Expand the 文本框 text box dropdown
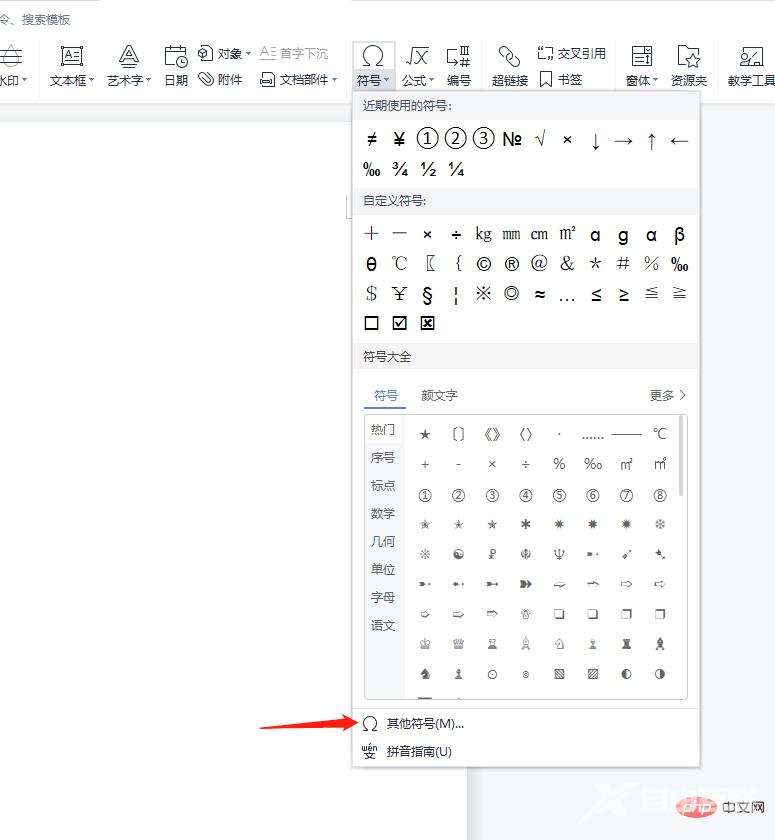775x840 pixels. (x=91, y=80)
